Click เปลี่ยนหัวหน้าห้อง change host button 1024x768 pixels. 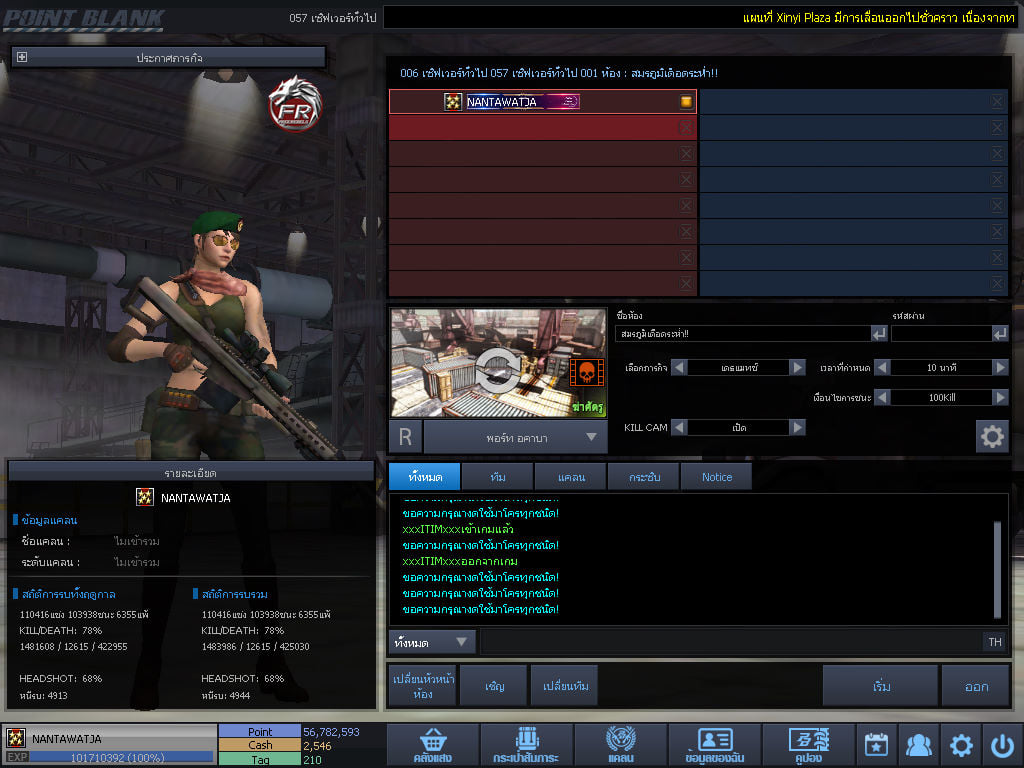click(423, 686)
